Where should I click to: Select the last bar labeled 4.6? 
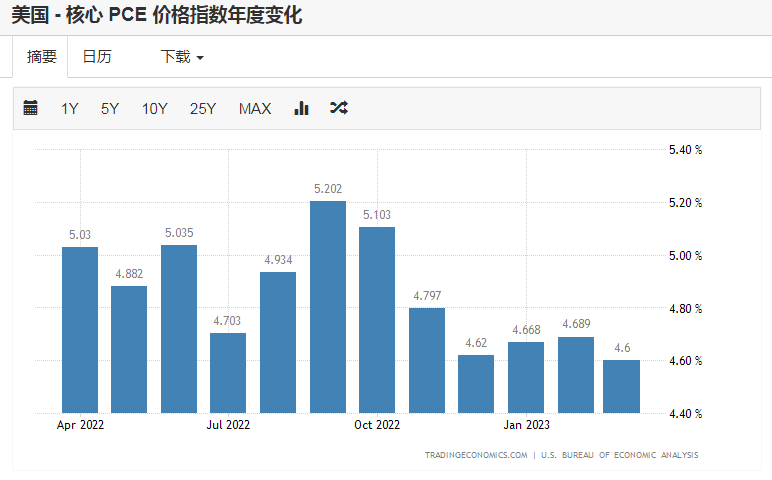point(622,386)
